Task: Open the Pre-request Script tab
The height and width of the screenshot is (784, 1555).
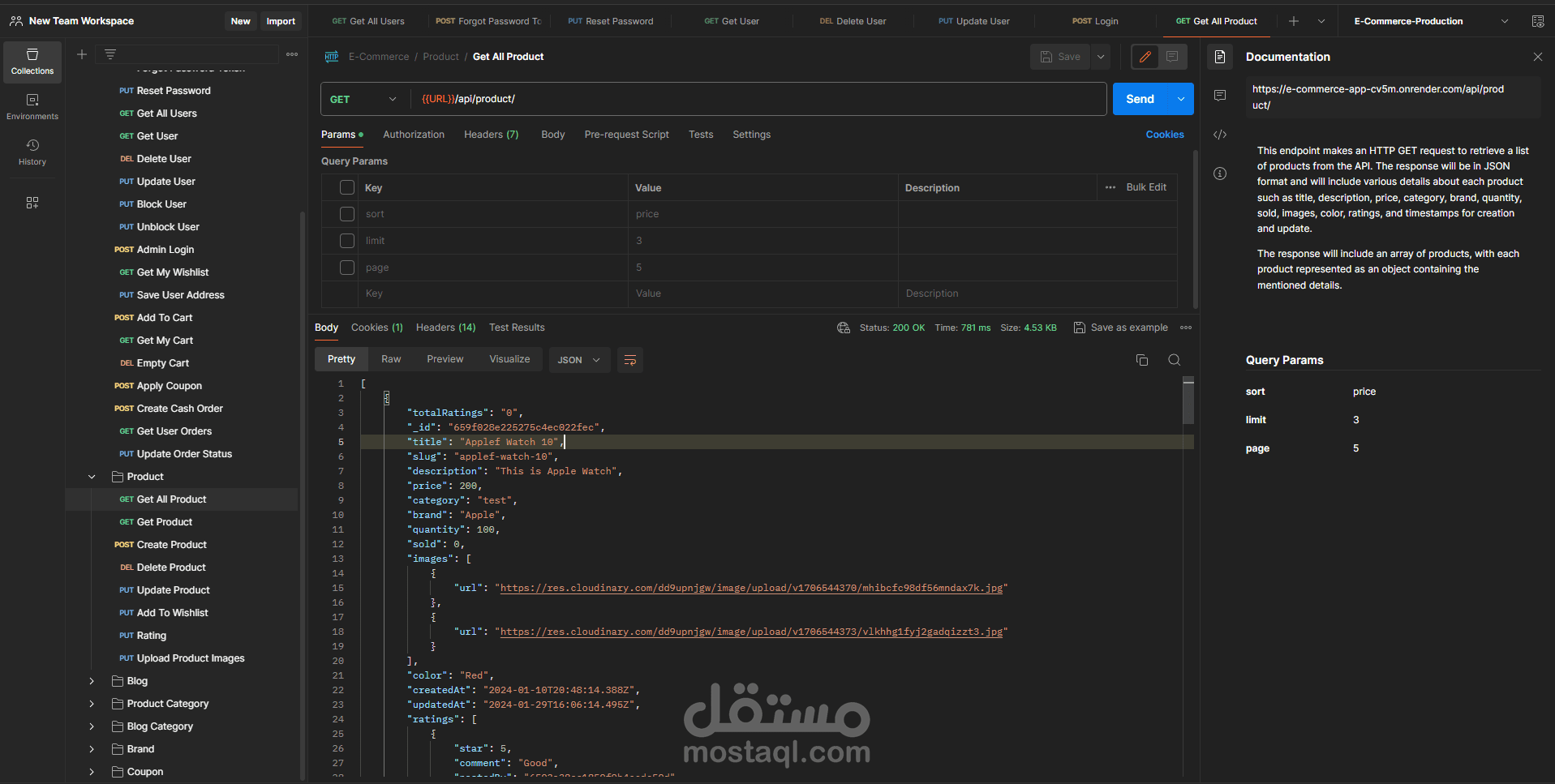Action: pos(627,135)
